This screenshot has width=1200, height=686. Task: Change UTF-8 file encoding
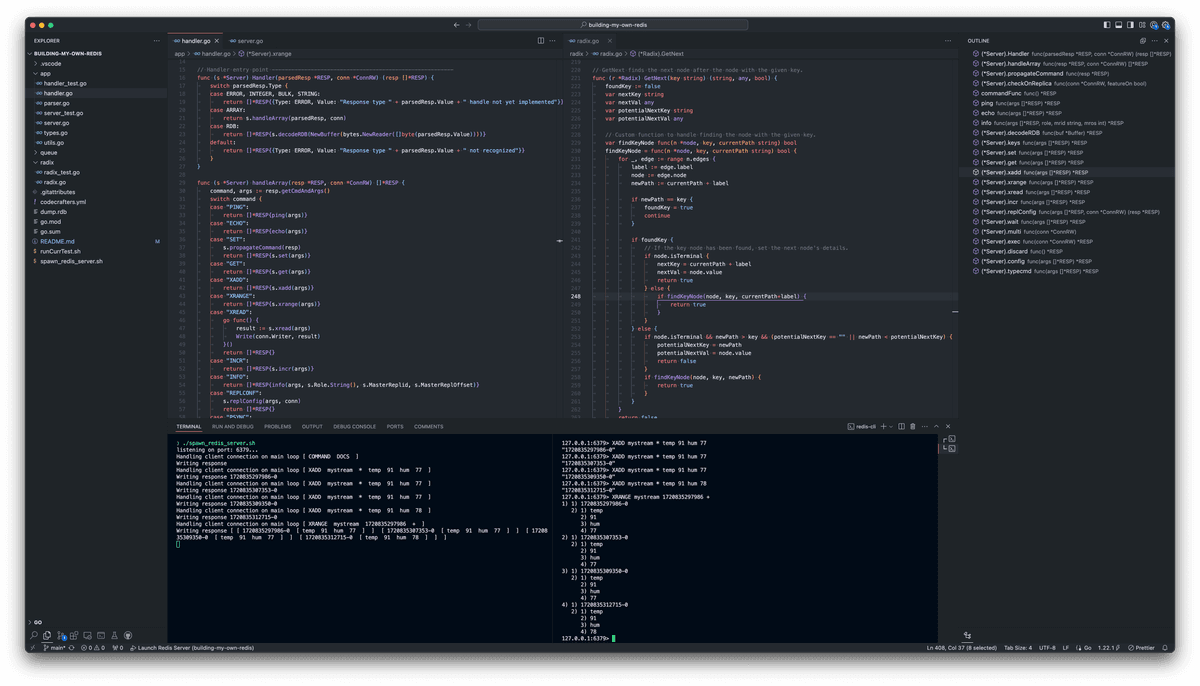[x=1047, y=648]
